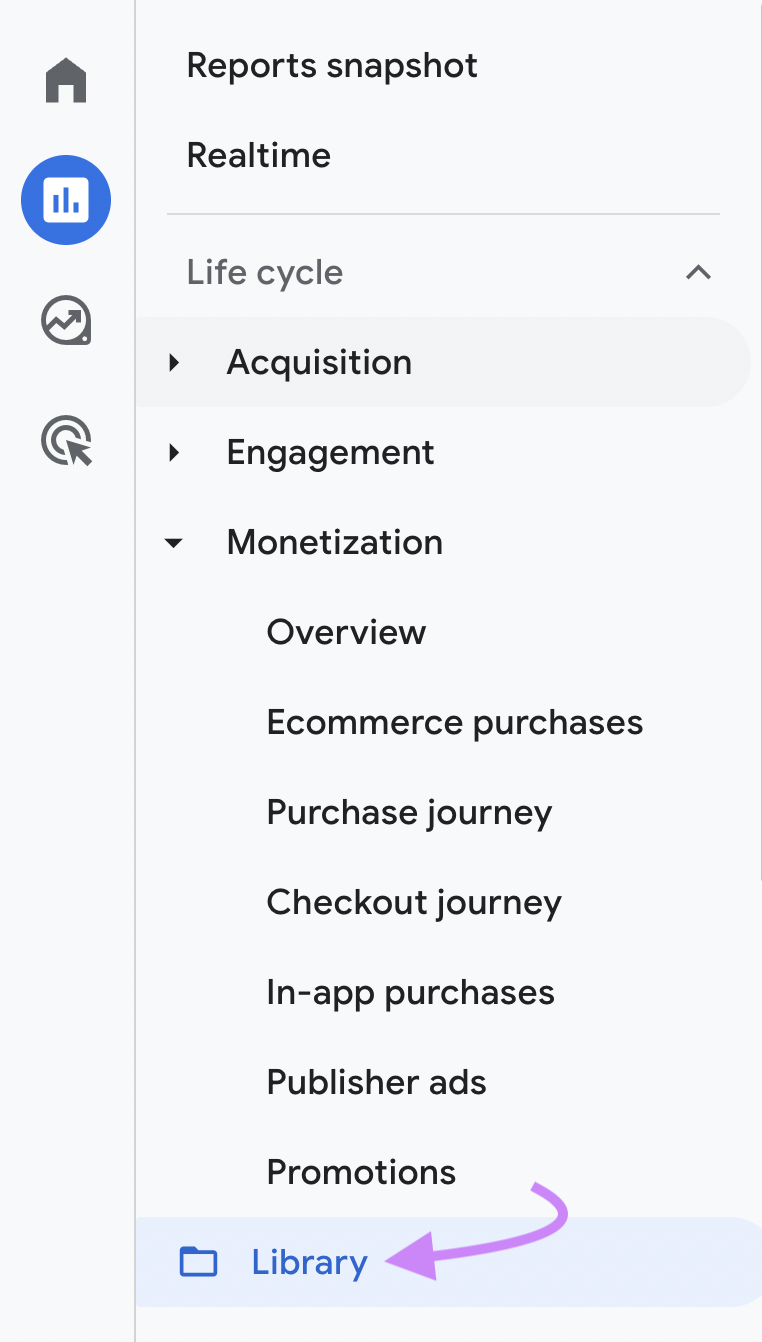The height and width of the screenshot is (1342, 762).
Task: View the Promotions report
Action: click(x=360, y=1172)
